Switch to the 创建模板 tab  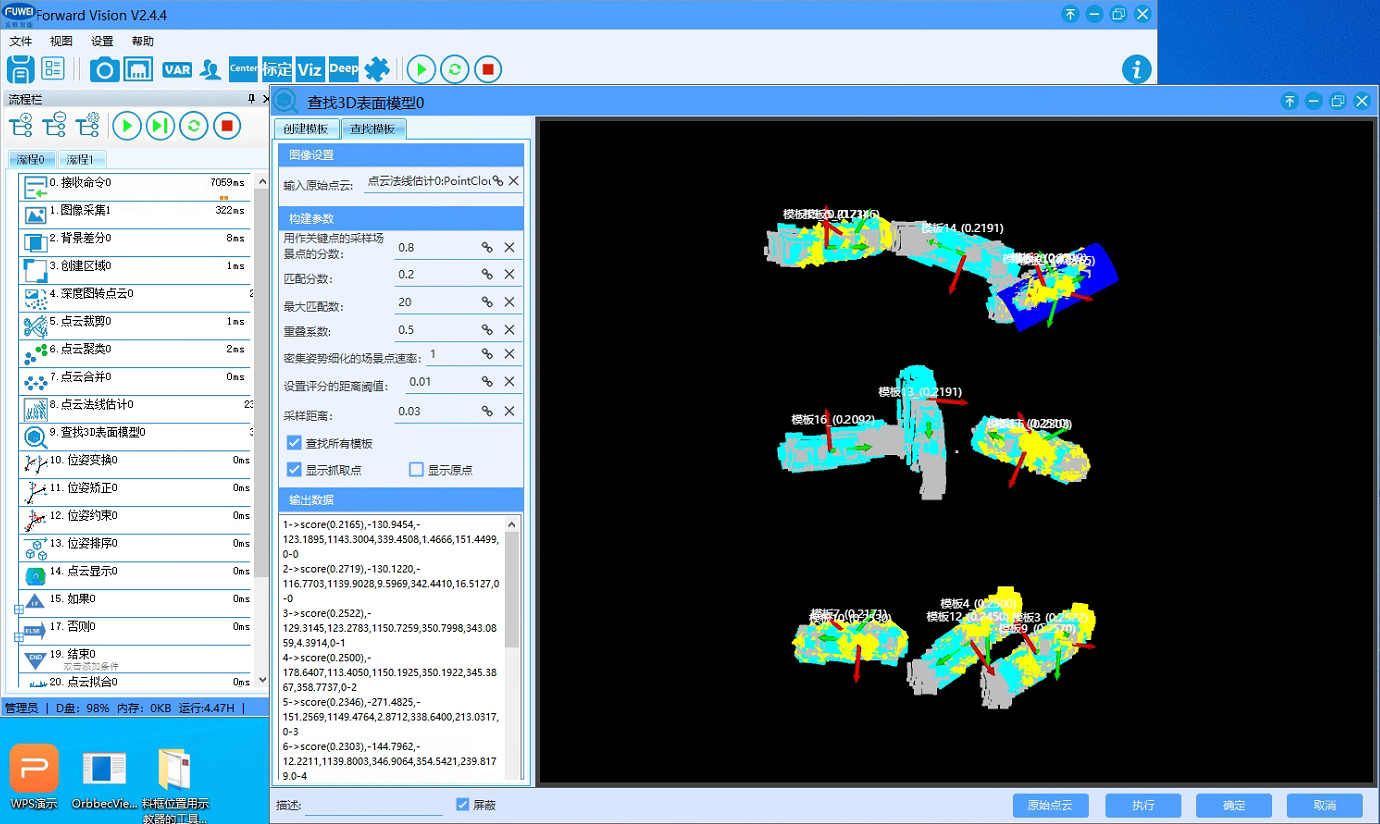306,129
